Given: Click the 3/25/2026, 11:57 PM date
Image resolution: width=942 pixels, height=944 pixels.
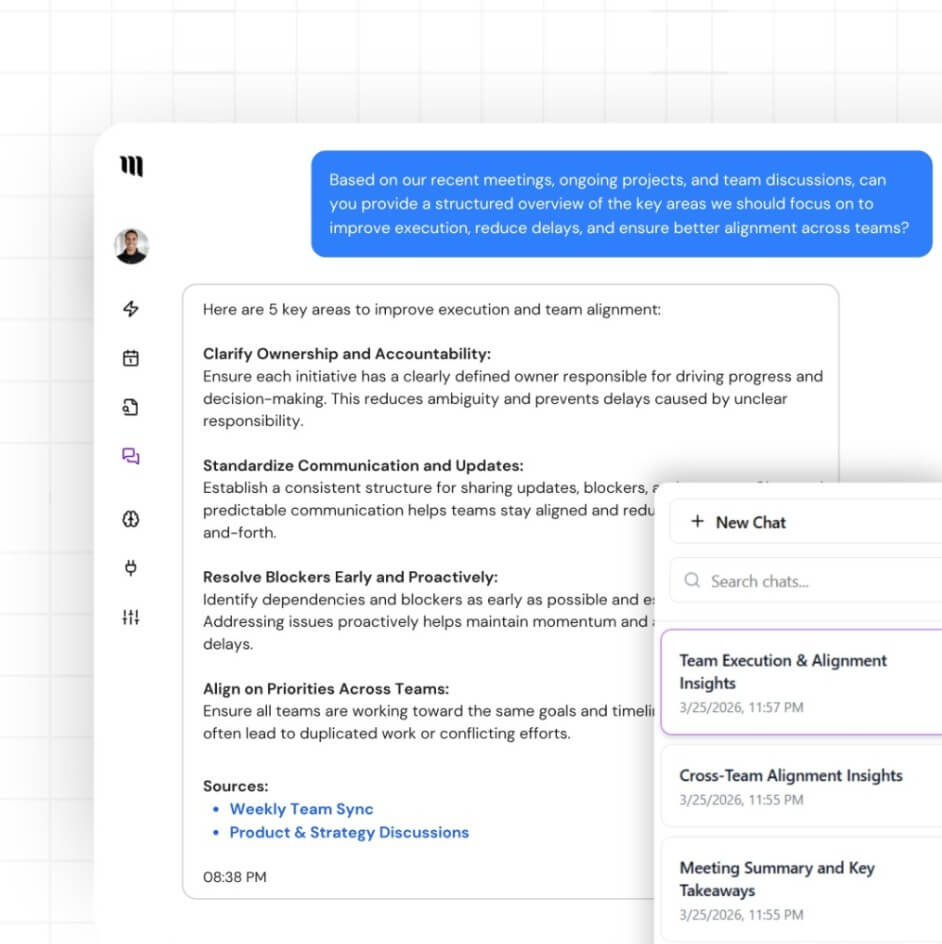Looking at the screenshot, I should click(742, 707).
